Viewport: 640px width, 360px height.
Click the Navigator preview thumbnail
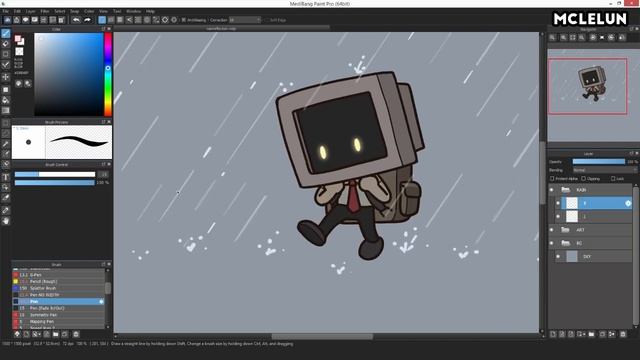[593, 95]
